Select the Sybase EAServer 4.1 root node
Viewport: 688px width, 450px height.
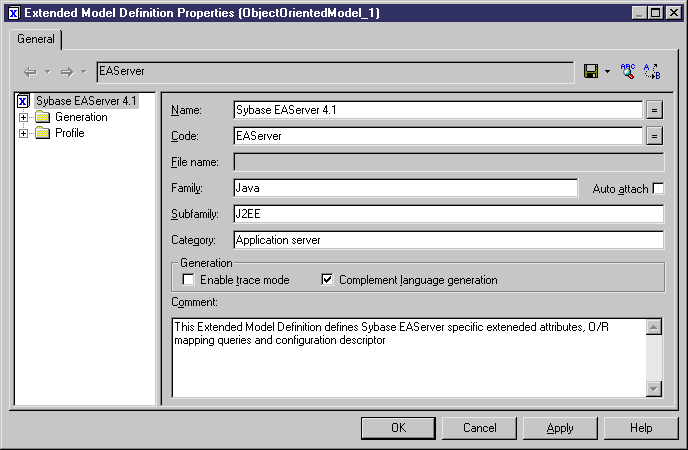coord(86,101)
